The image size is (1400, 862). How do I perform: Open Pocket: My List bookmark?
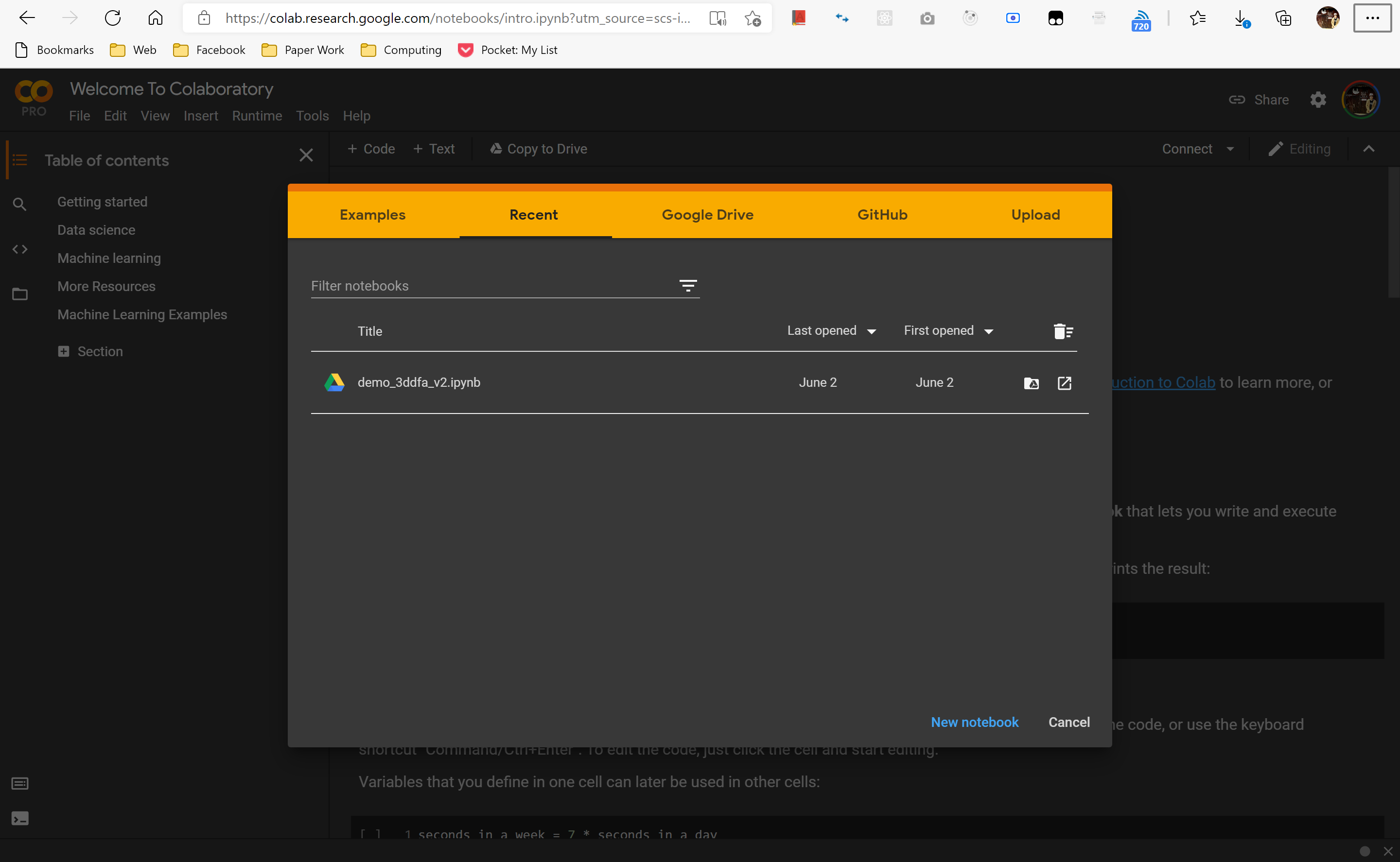[x=507, y=50]
